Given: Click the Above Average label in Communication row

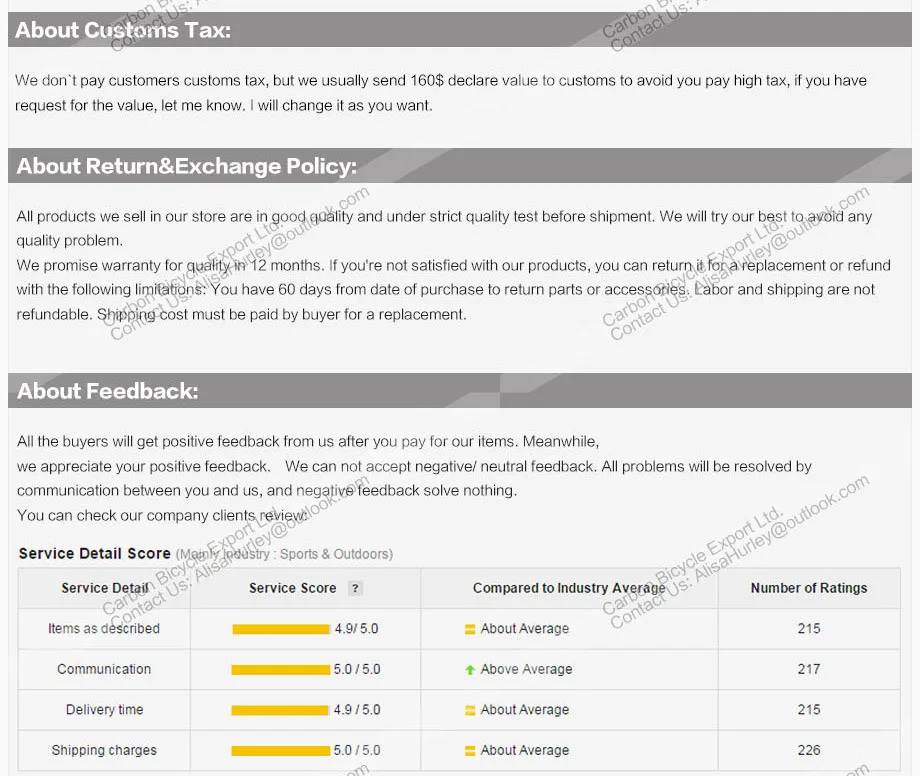Looking at the screenshot, I should [526, 670].
